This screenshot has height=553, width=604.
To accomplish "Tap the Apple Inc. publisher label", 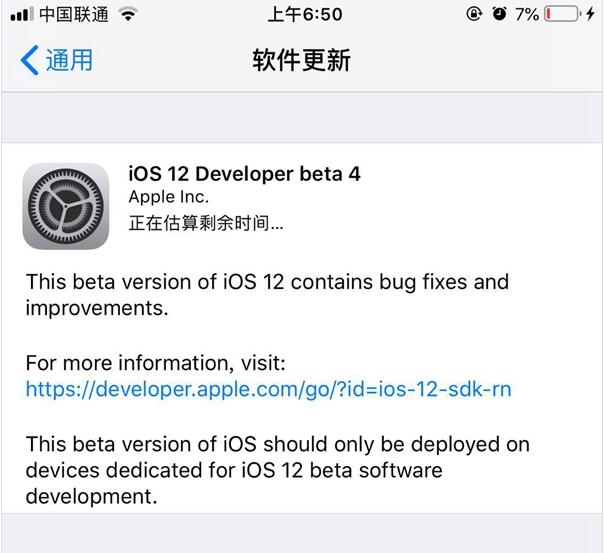I will [169, 198].
